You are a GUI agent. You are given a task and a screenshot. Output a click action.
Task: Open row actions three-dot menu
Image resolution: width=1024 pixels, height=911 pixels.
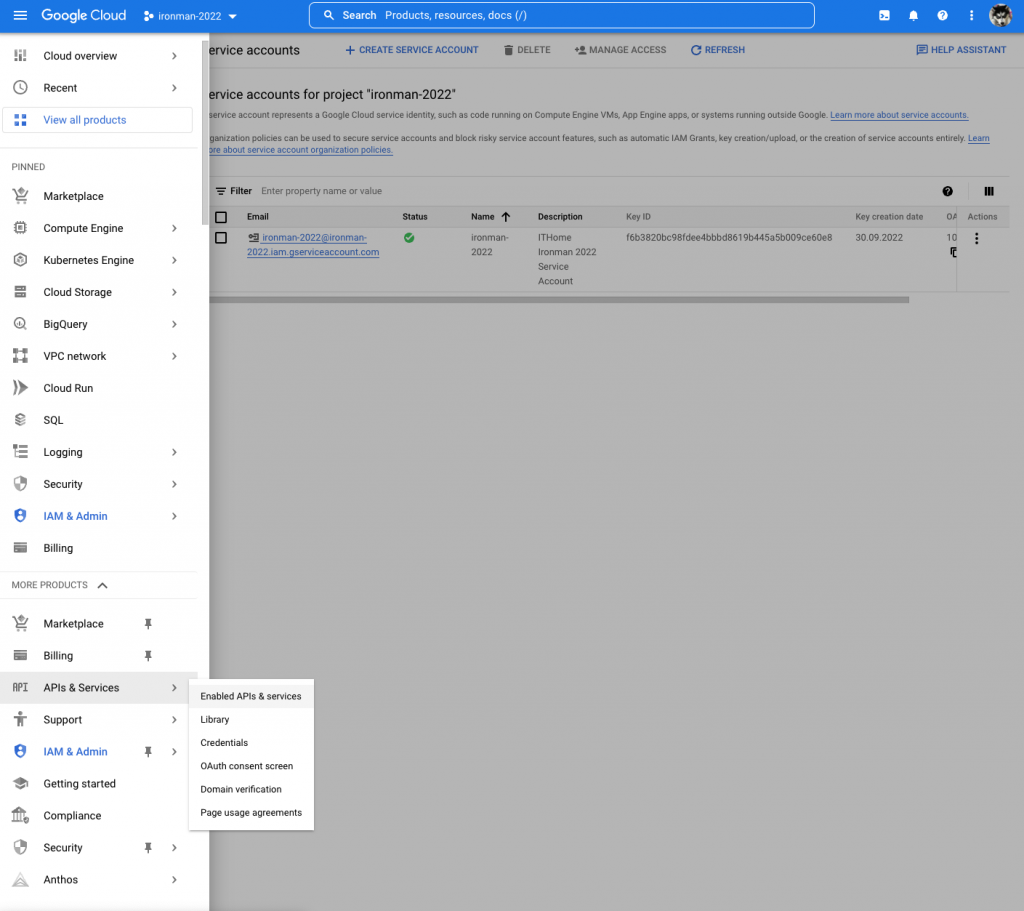(x=976, y=239)
